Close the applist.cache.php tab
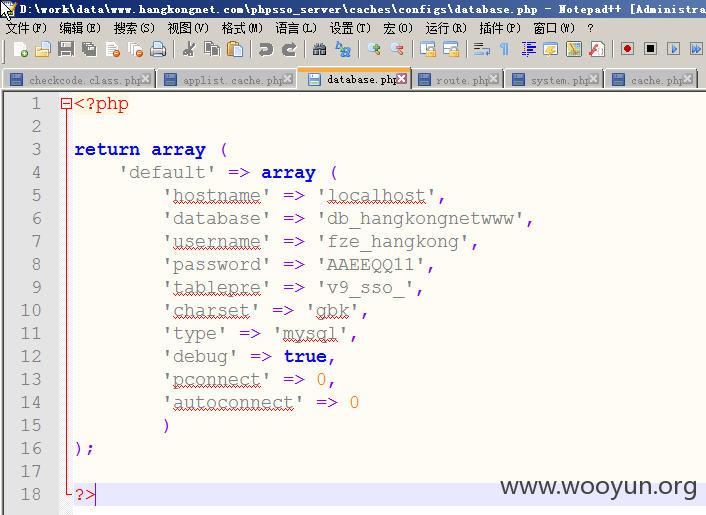Viewport: 706px width, 515px height. pyautogui.click(x=288, y=79)
